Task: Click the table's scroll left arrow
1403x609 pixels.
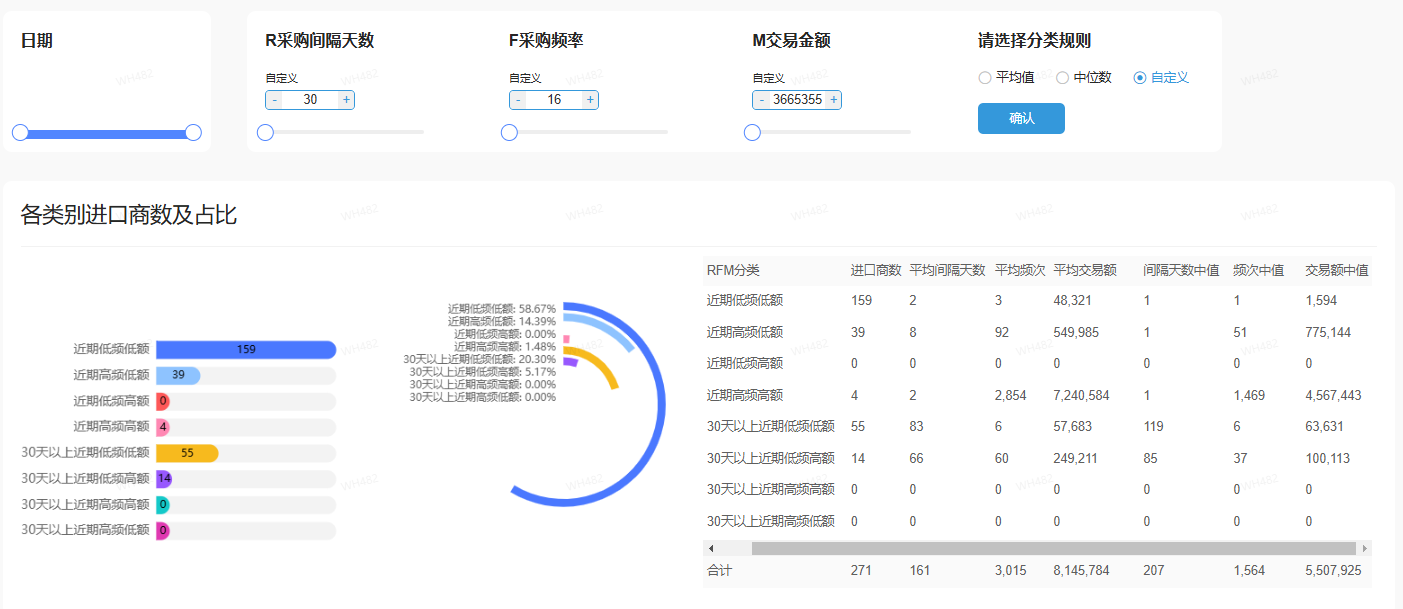Action: click(x=711, y=549)
